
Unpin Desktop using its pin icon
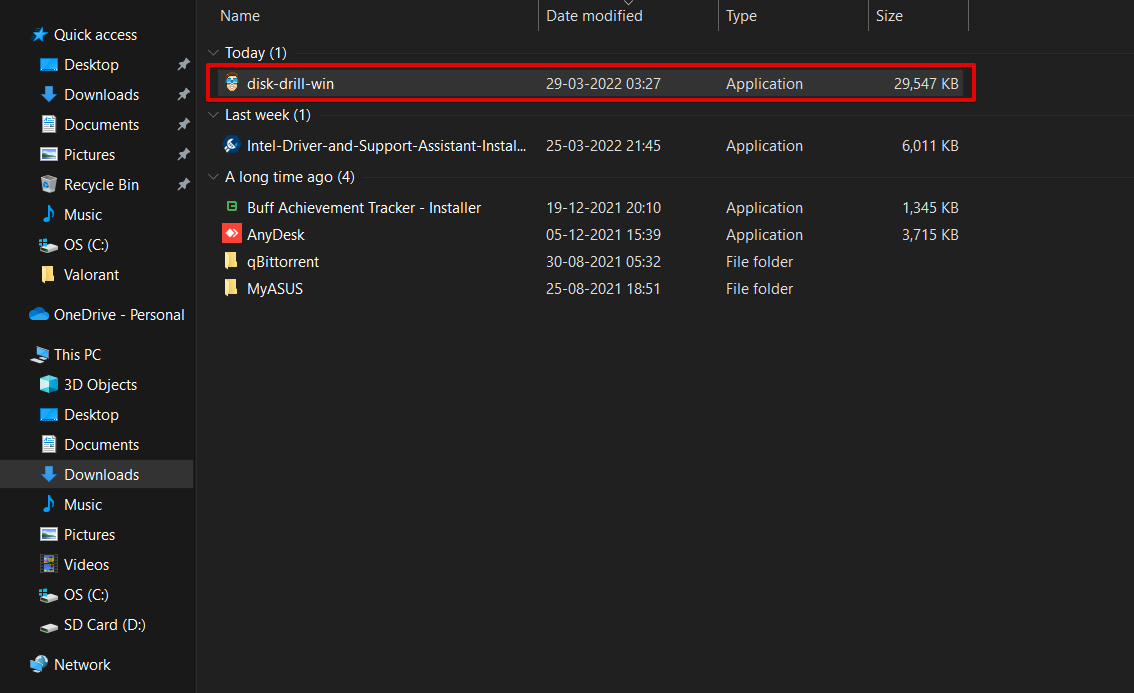pos(184,64)
